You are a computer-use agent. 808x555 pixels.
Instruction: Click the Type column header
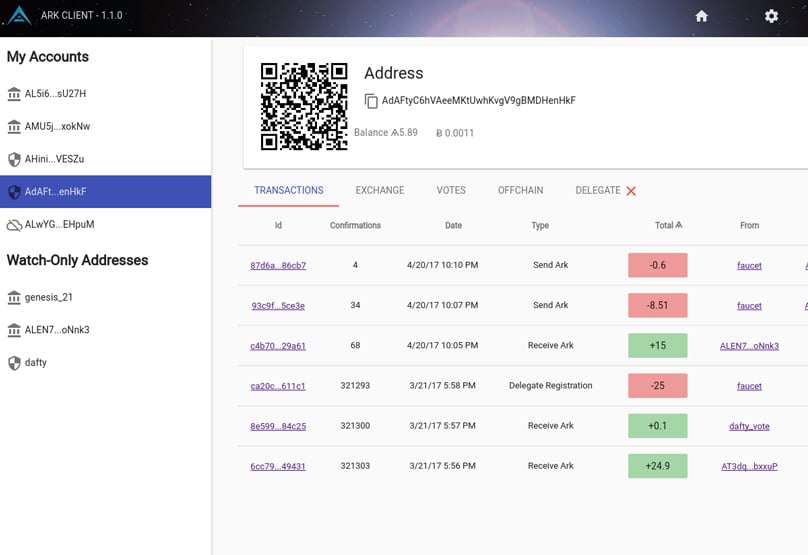coord(540,225)
